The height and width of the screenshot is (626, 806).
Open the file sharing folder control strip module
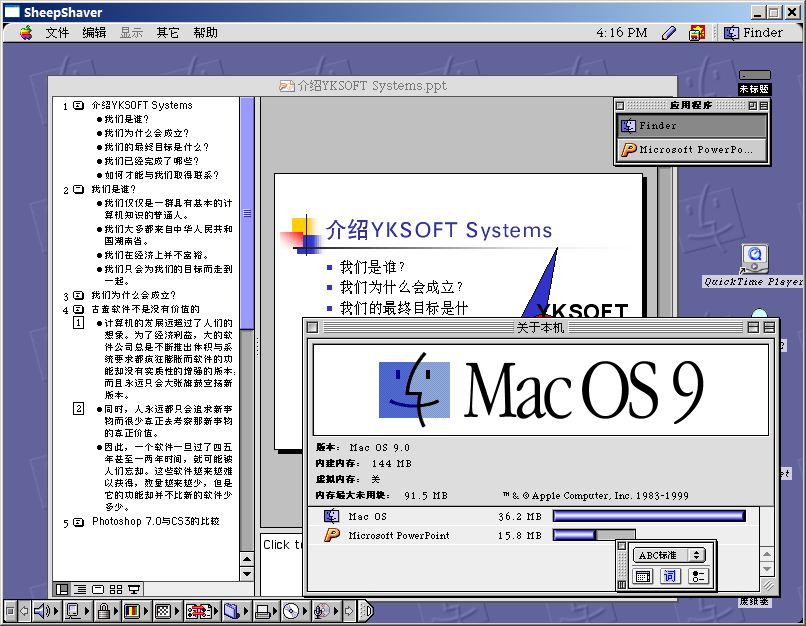coord(236,611)
